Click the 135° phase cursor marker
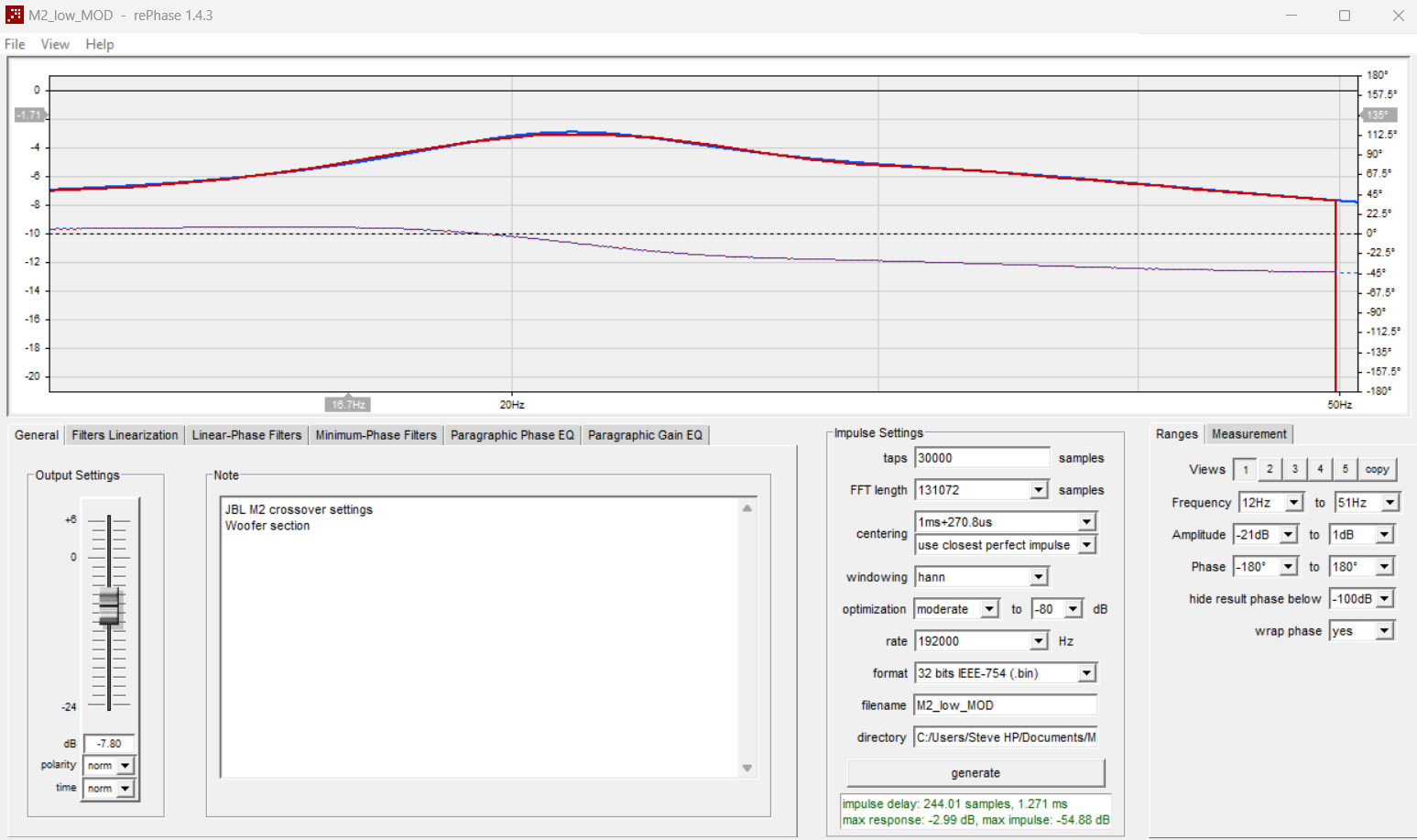 pos(1379,115)
